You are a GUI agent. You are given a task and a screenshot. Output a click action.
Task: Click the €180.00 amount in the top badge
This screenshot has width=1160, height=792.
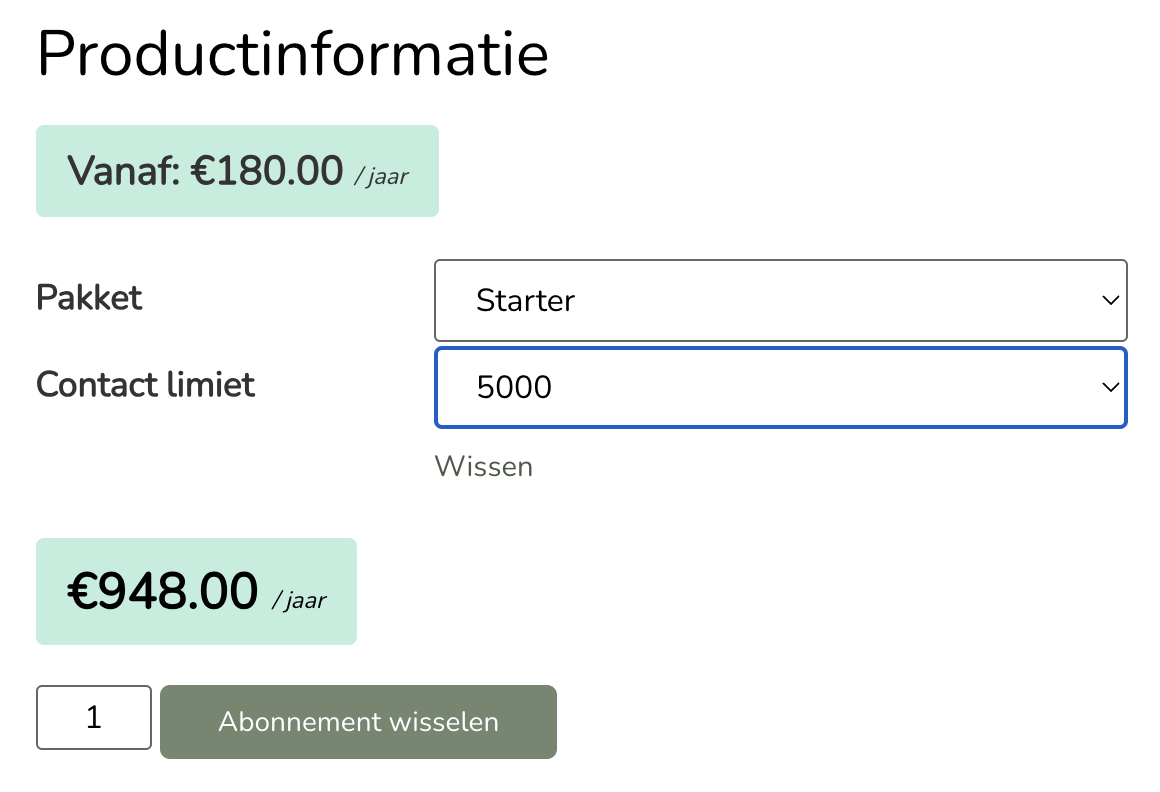(x=266, y=170)
